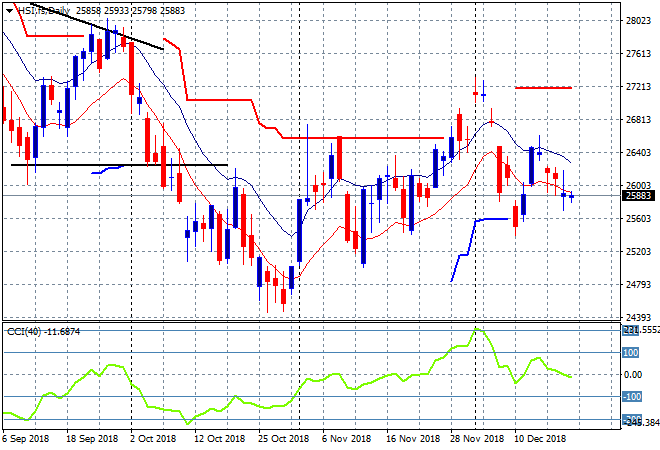The height and width of the screenshot is (450, 660).
Task: Click the 10 Dec 2018 date label
Action: (x=540, y=439)
